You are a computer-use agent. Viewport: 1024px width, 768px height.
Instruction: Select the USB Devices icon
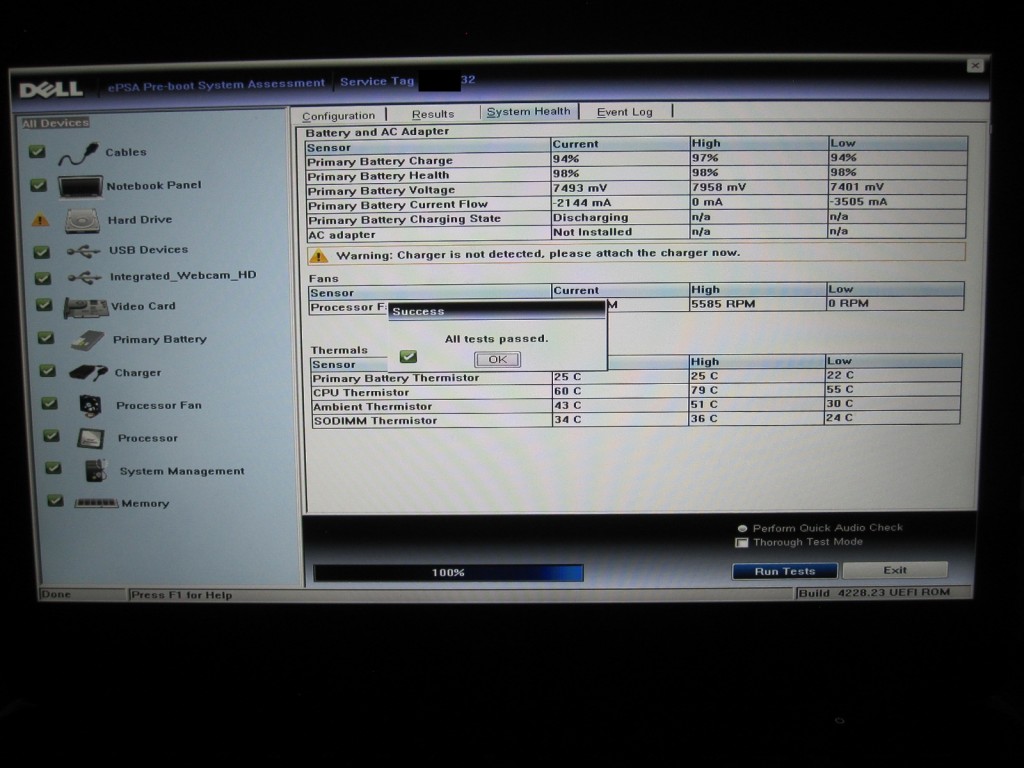point(84,251)
